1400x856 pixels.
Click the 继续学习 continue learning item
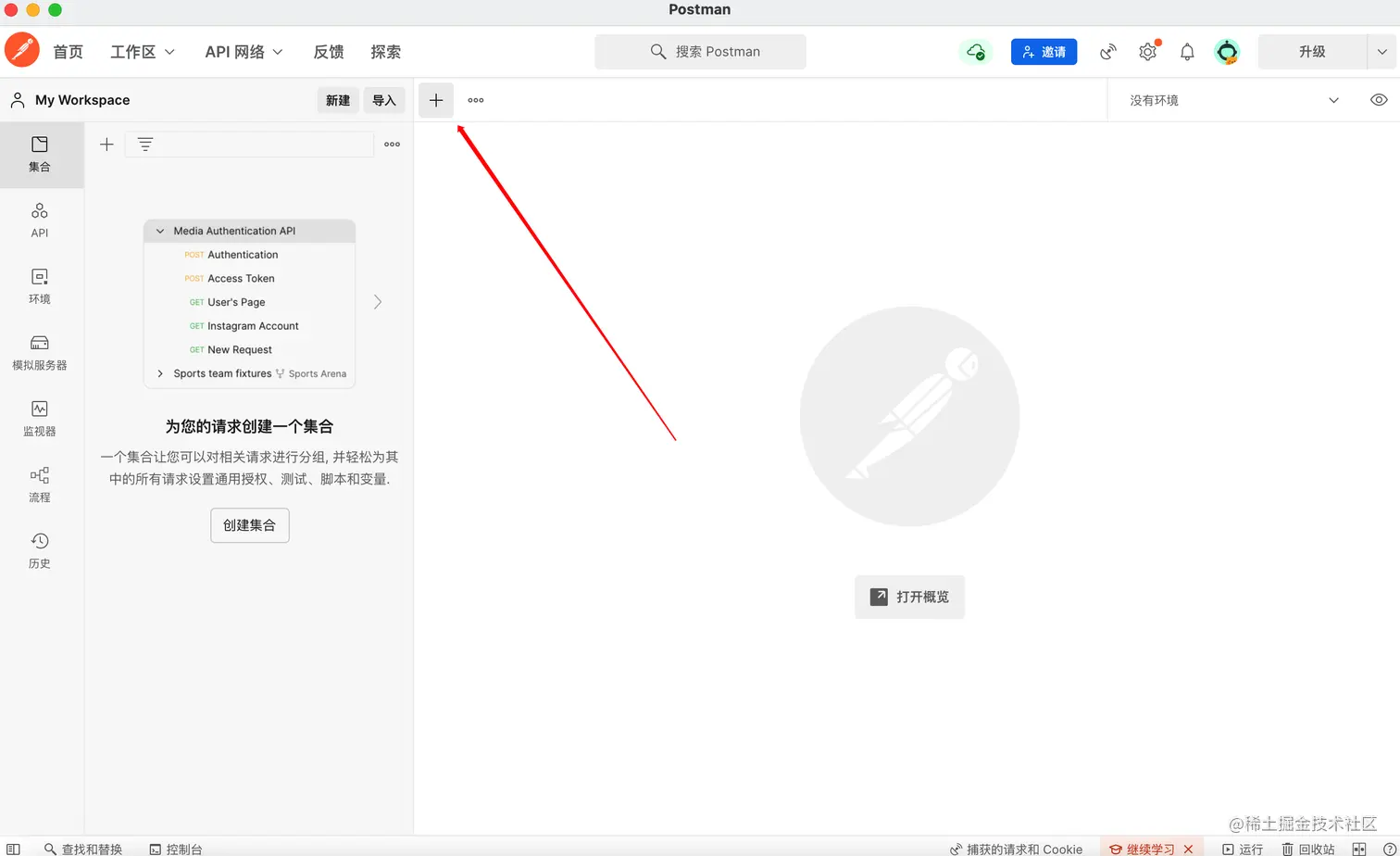tap(1142, 849)
